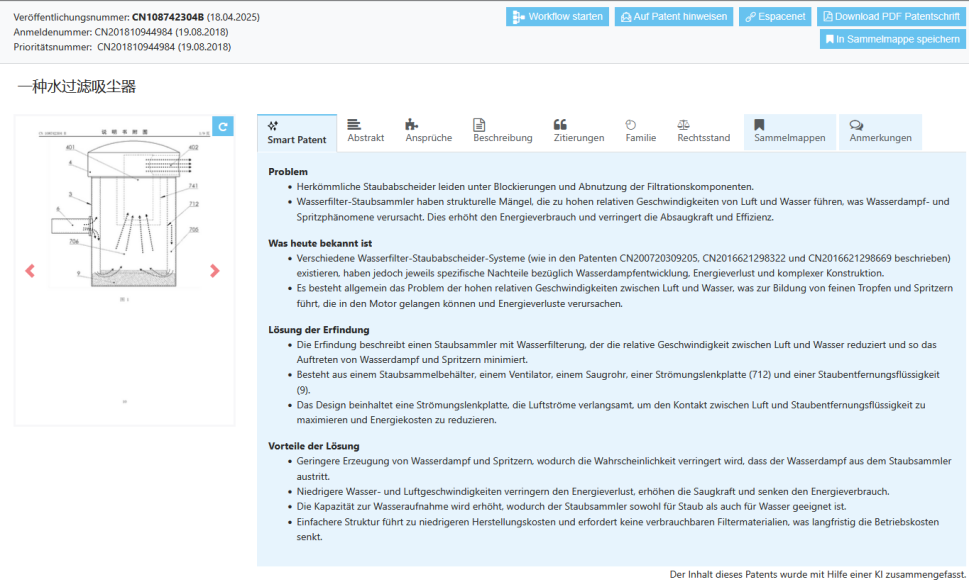Open the Ansprüche tab

(428, 131)
